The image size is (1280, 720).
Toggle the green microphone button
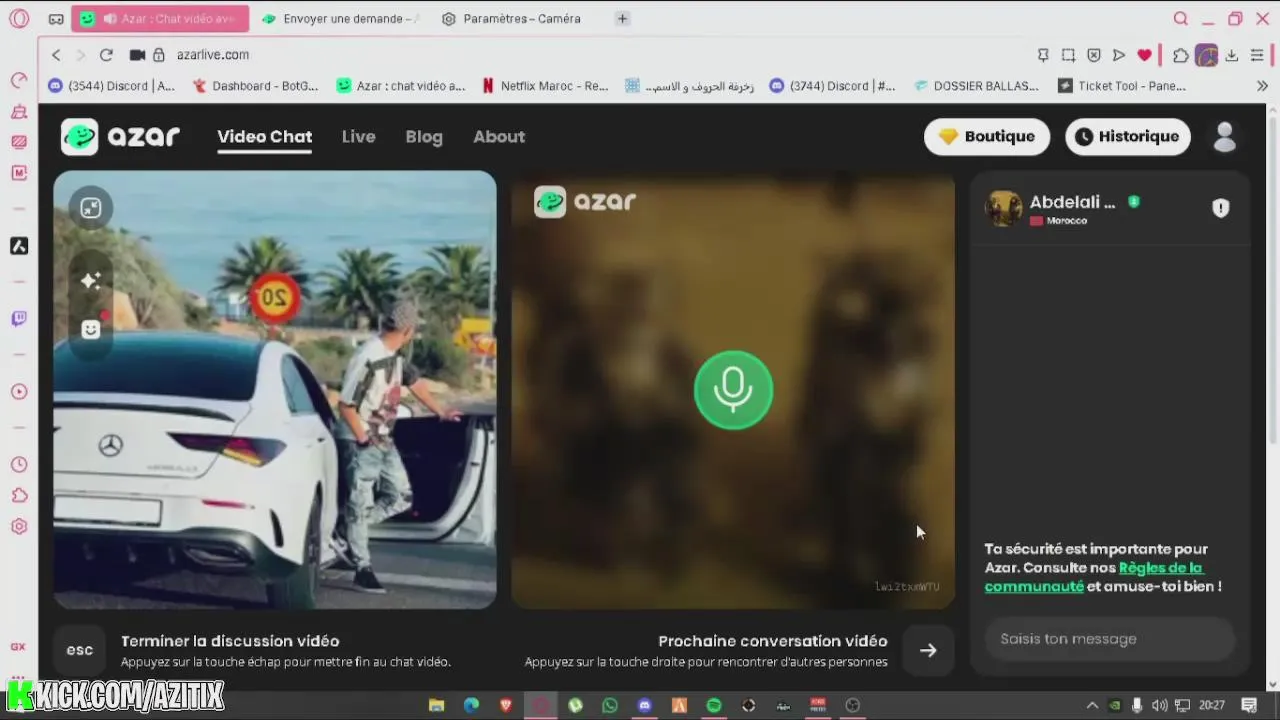(733, 390)
